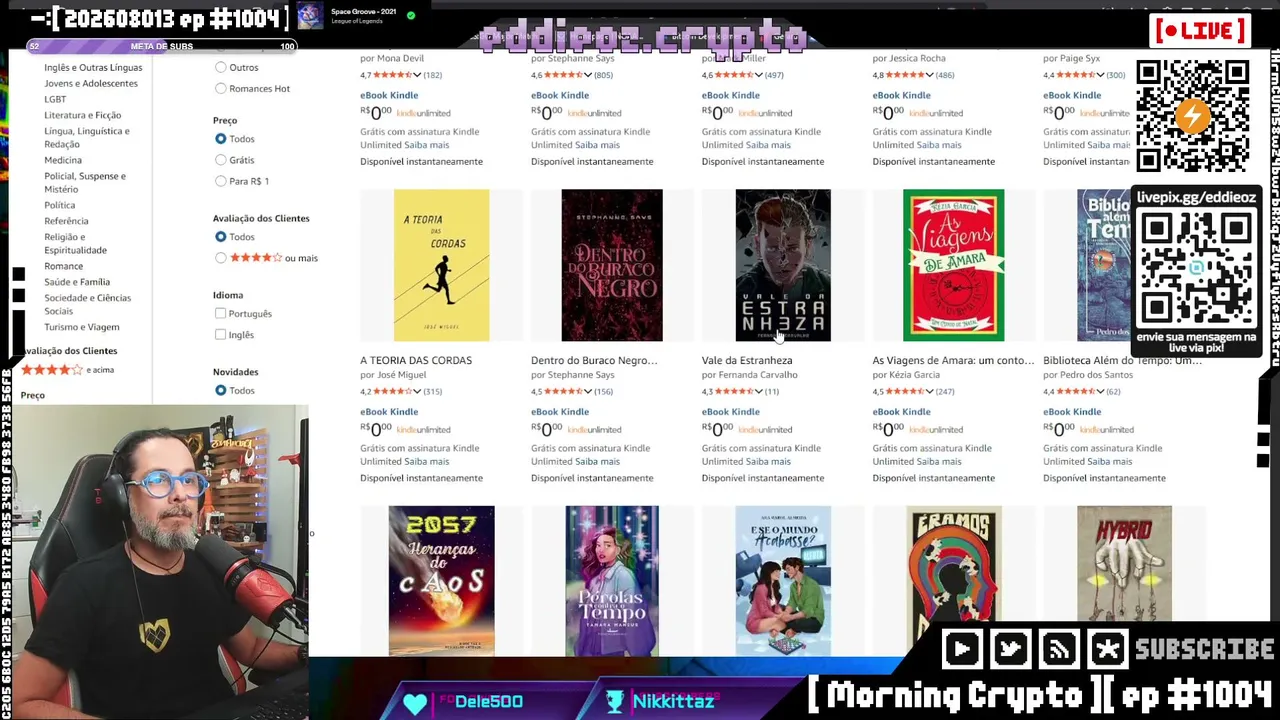Select Todos under the Preço filter
This screenshot has height=720, width=1280.
(x=221, y=138)
